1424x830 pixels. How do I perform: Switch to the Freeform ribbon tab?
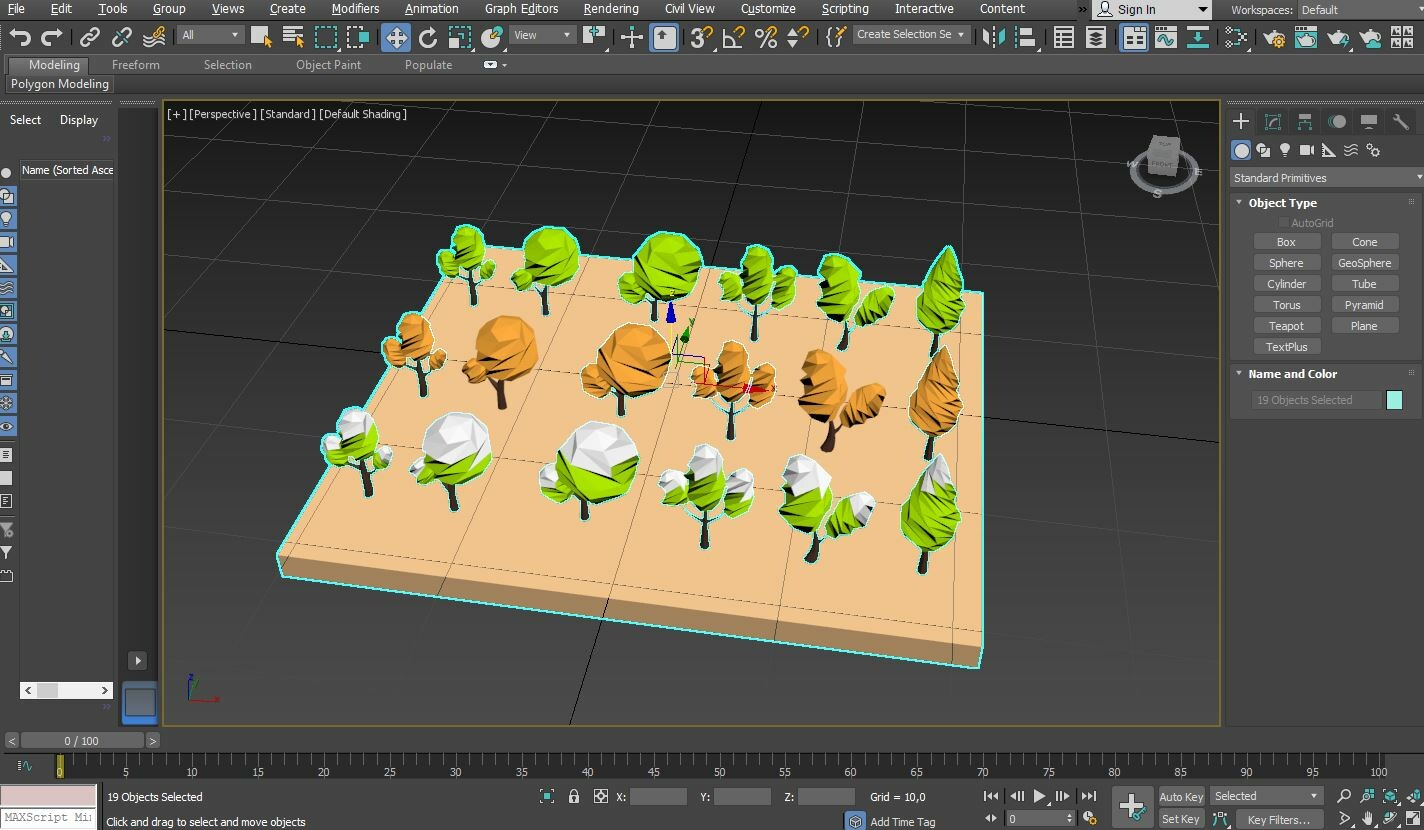coord(136,64)
